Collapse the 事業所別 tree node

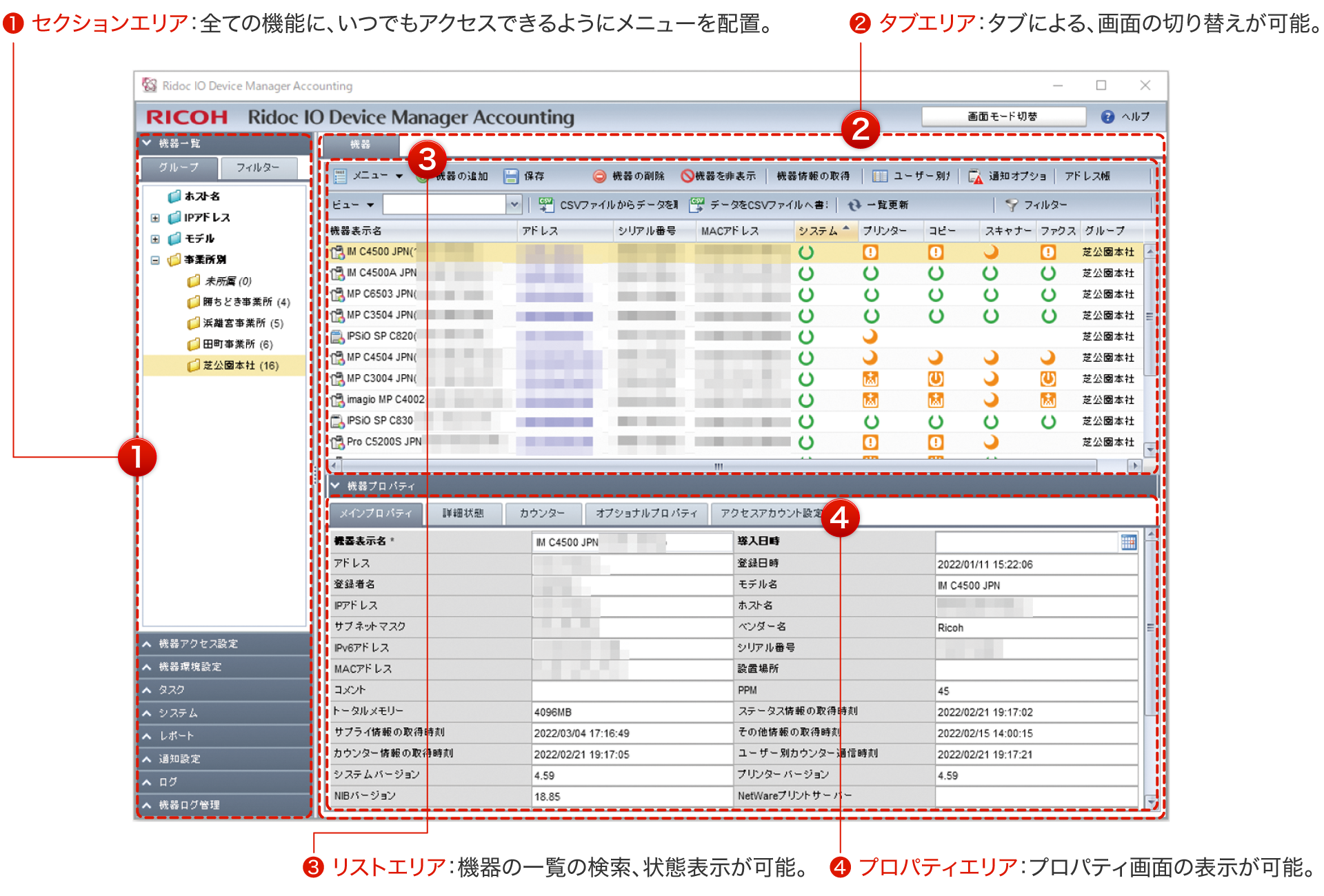pos(155,260)
